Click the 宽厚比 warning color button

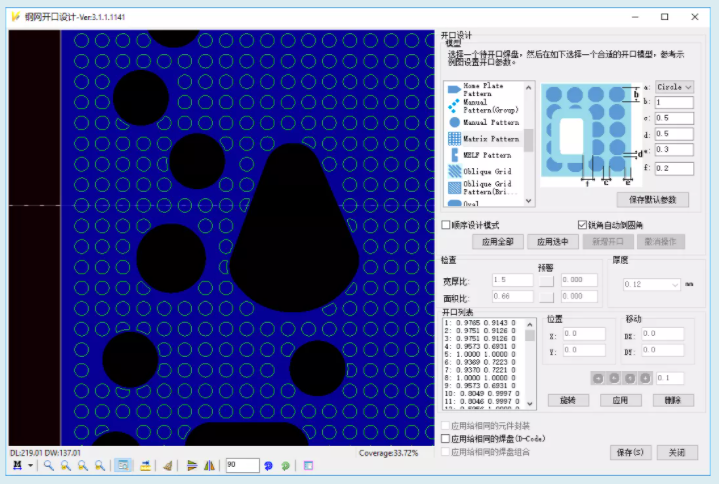pyautogui.click(x=546, y=280)
